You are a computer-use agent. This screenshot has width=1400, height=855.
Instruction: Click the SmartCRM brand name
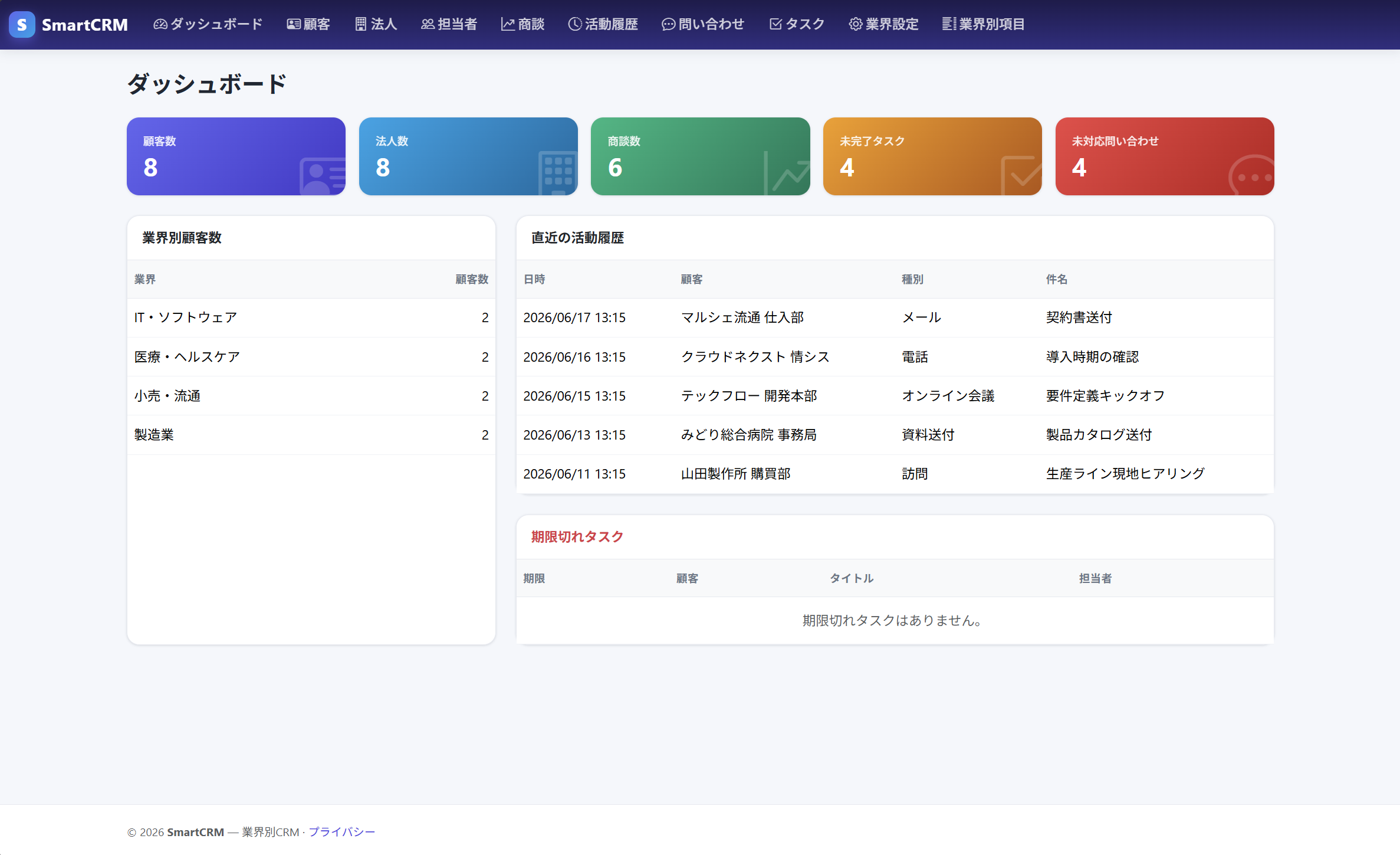tap(85, 25)
